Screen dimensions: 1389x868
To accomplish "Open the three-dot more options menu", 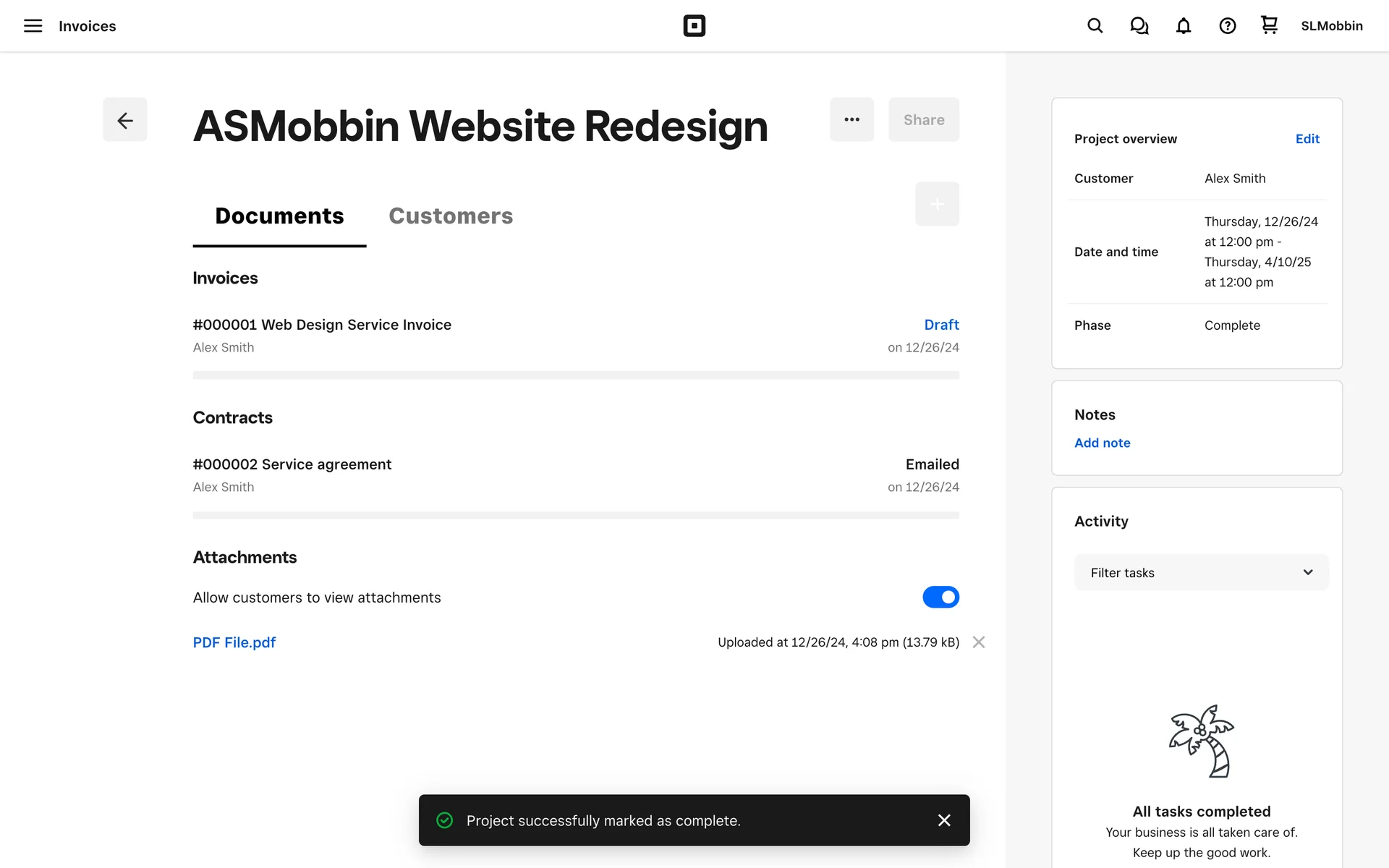I will coord(851,119).
